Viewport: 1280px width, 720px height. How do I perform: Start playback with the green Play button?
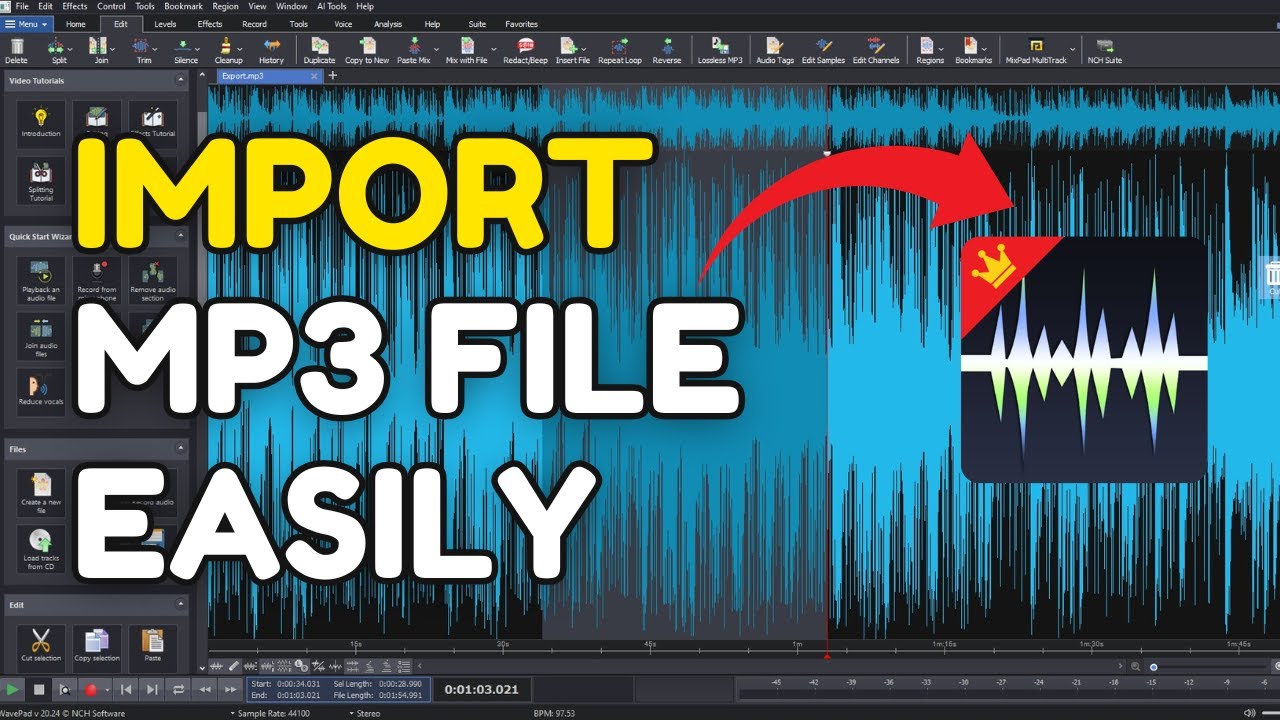pyautogui.click(x=13, y=689)
